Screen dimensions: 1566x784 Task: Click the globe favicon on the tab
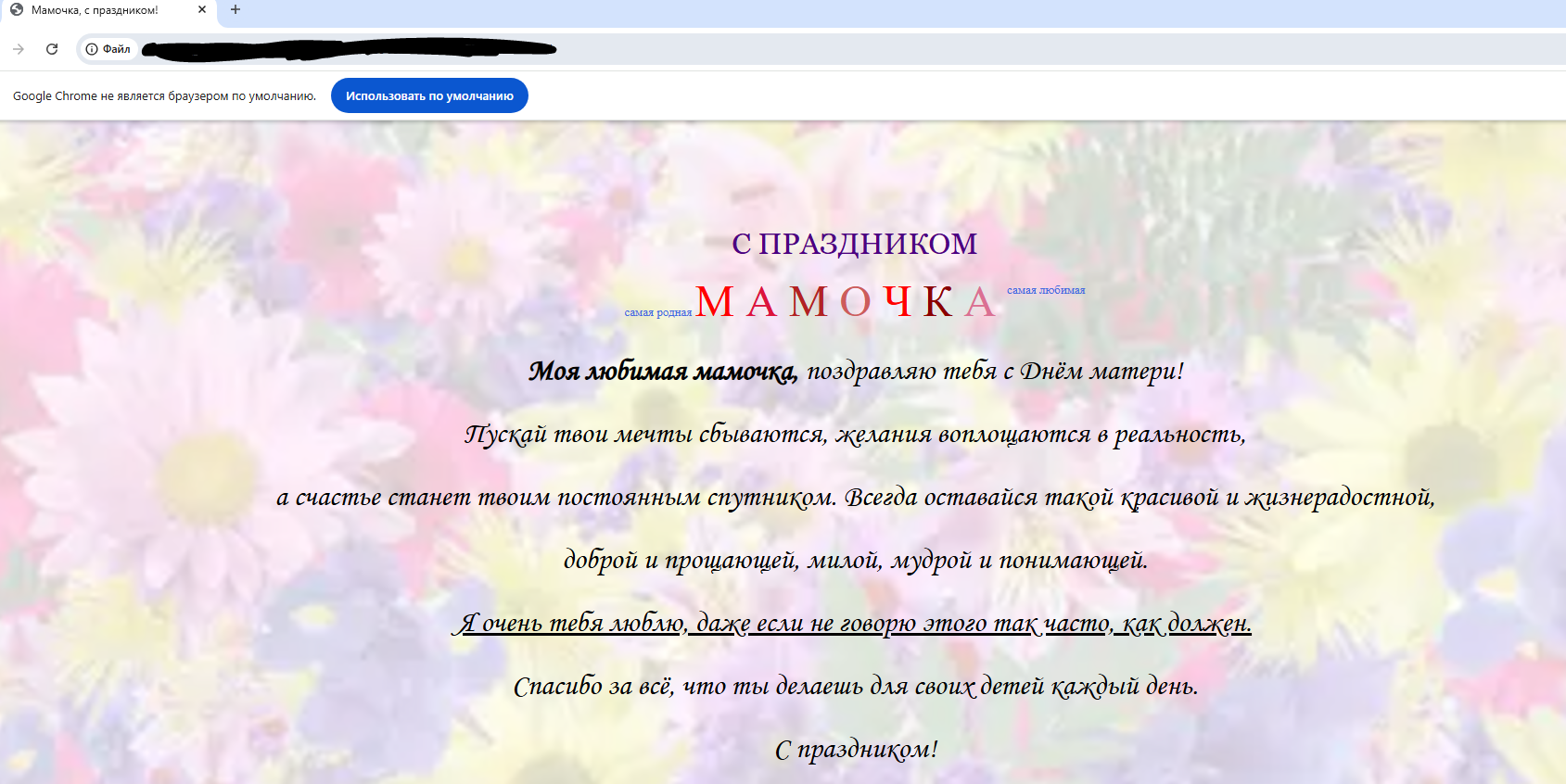[16, 10]
